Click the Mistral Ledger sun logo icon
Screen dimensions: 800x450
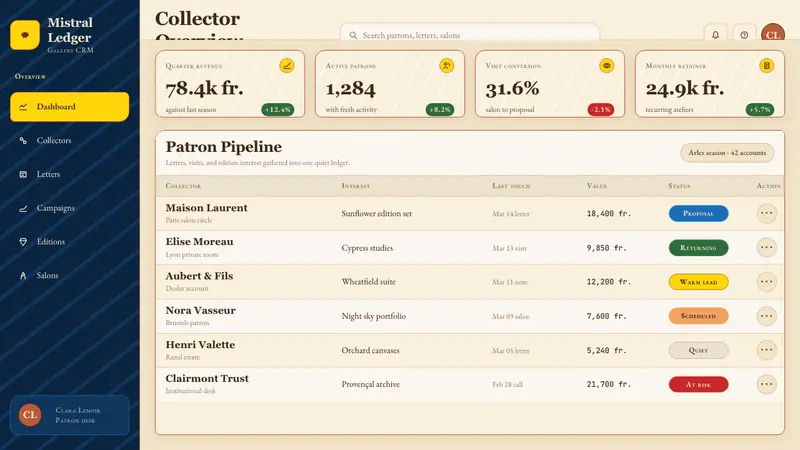(x=24, y=35)
